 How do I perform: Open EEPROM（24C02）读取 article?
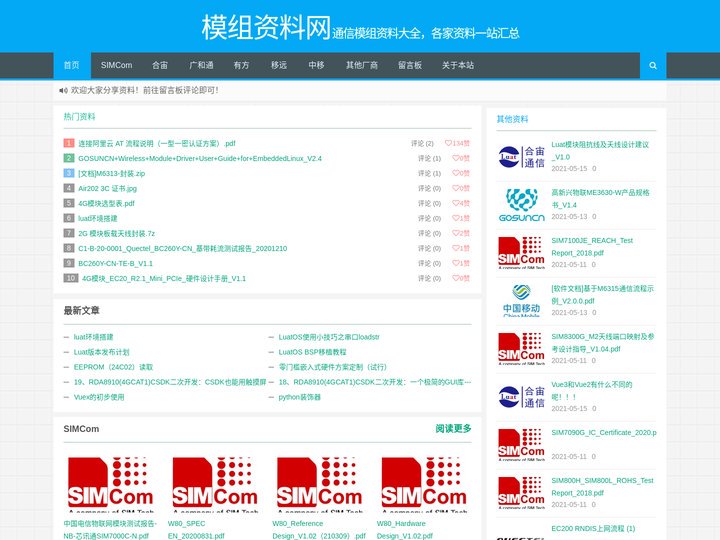pos(113,367)
